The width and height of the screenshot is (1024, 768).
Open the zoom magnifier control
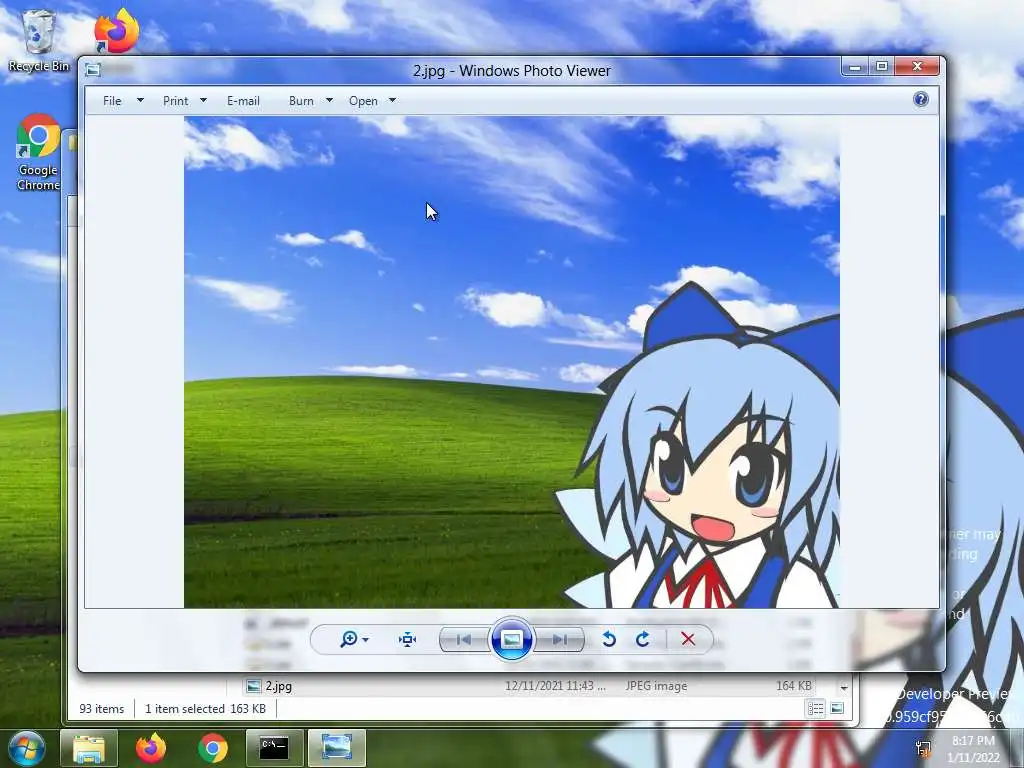tap(349, 639)
